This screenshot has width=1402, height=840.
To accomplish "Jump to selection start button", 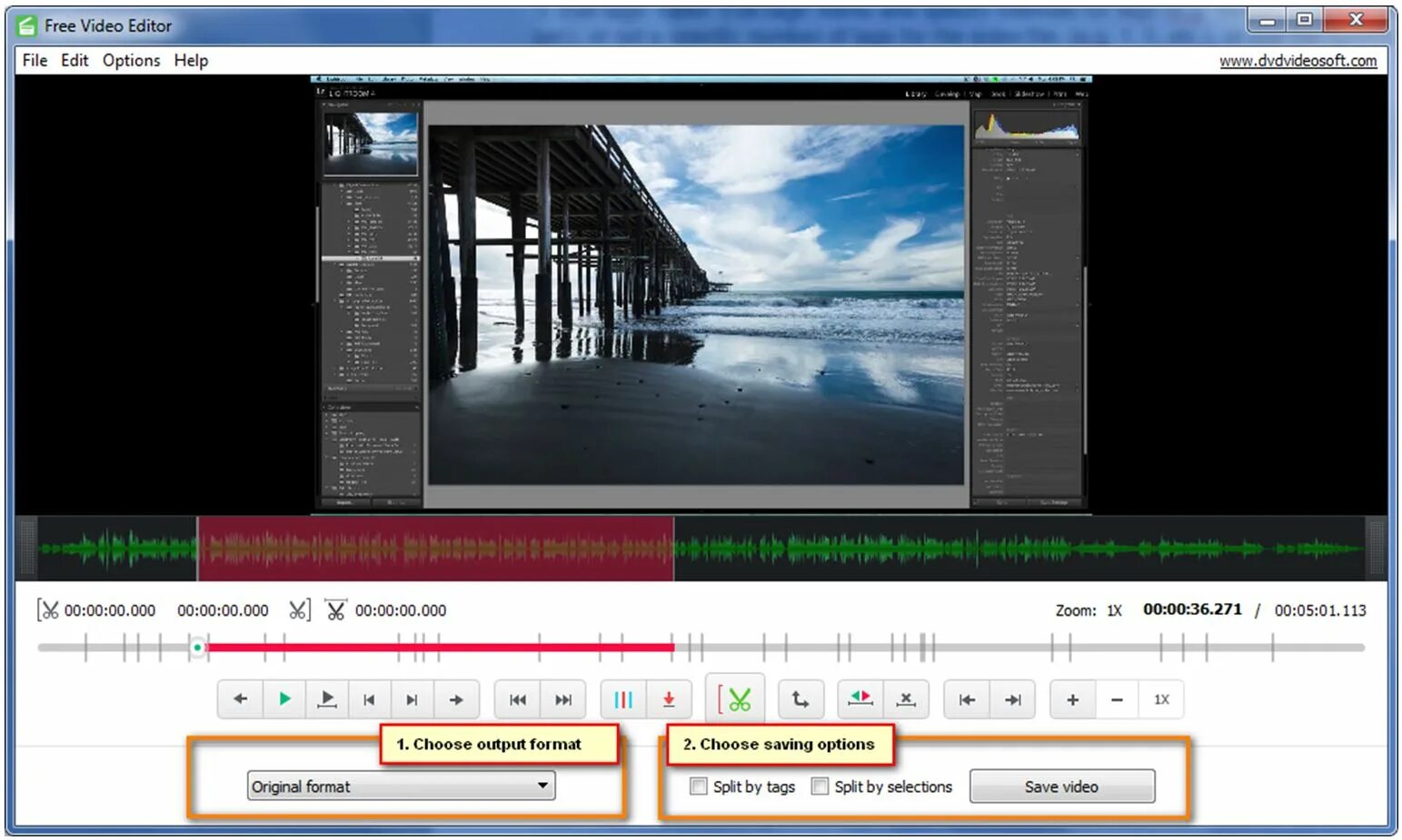I will 967,699.
